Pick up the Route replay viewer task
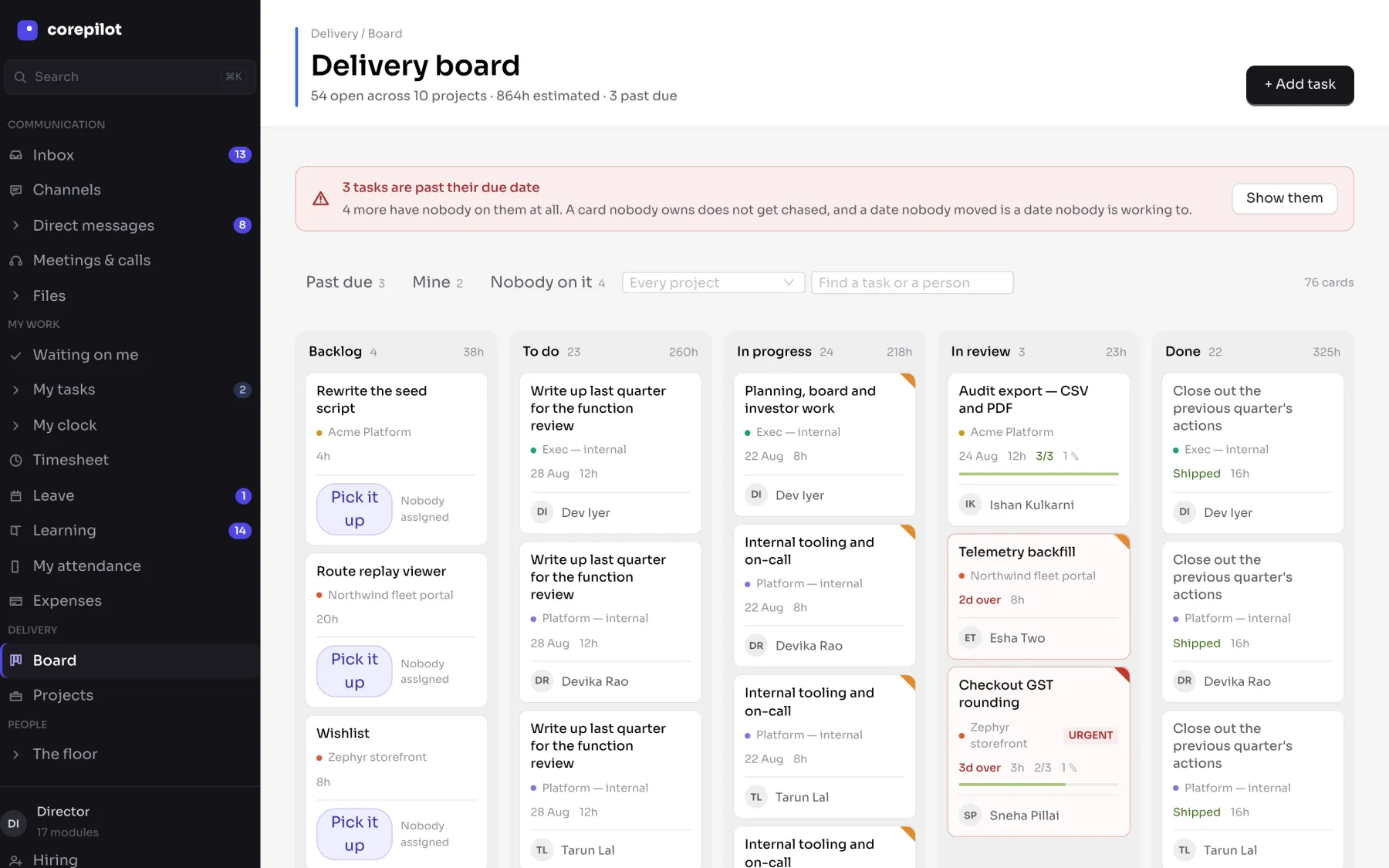 354,671
